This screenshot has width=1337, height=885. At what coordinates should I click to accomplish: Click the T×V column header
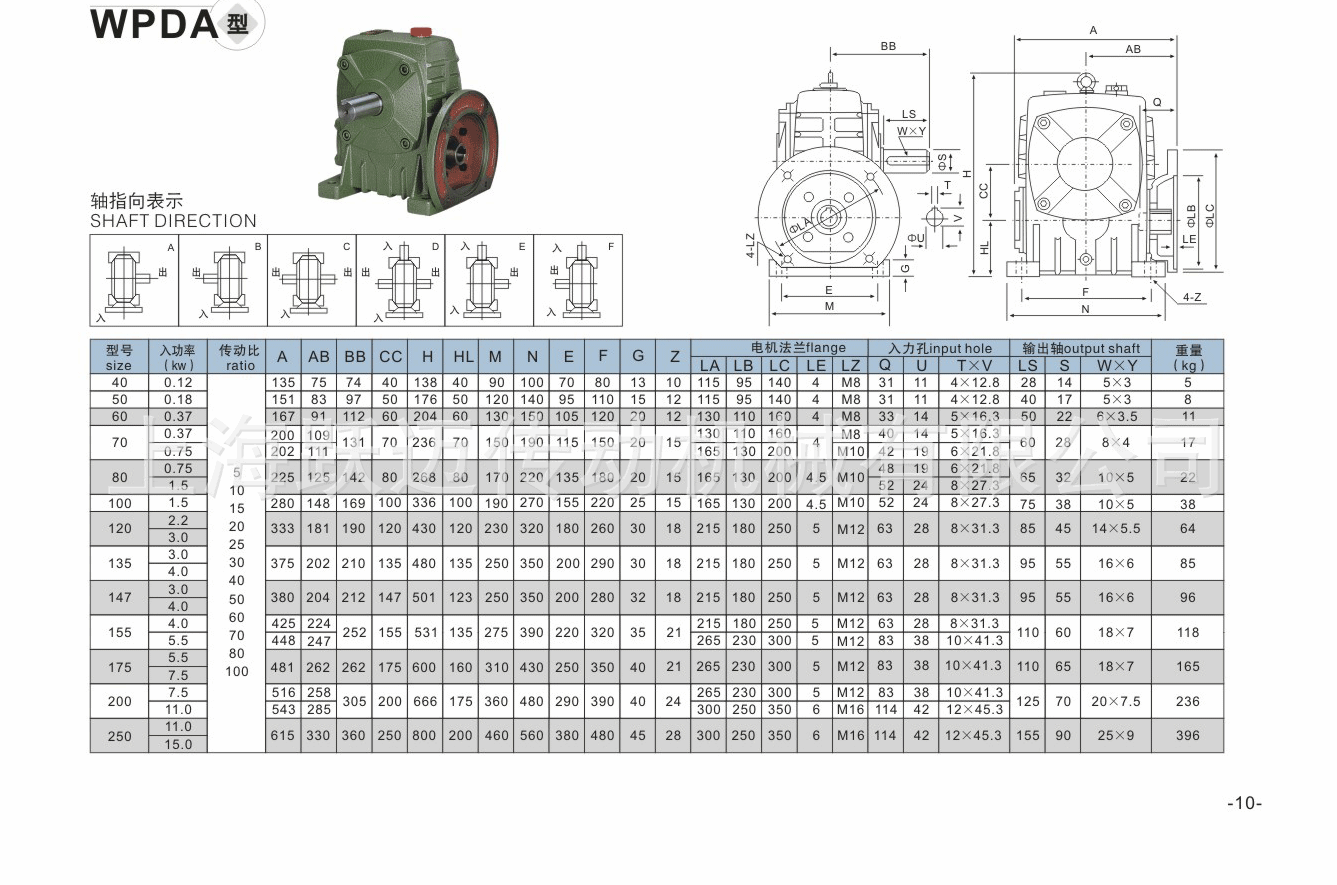(974, 365)
